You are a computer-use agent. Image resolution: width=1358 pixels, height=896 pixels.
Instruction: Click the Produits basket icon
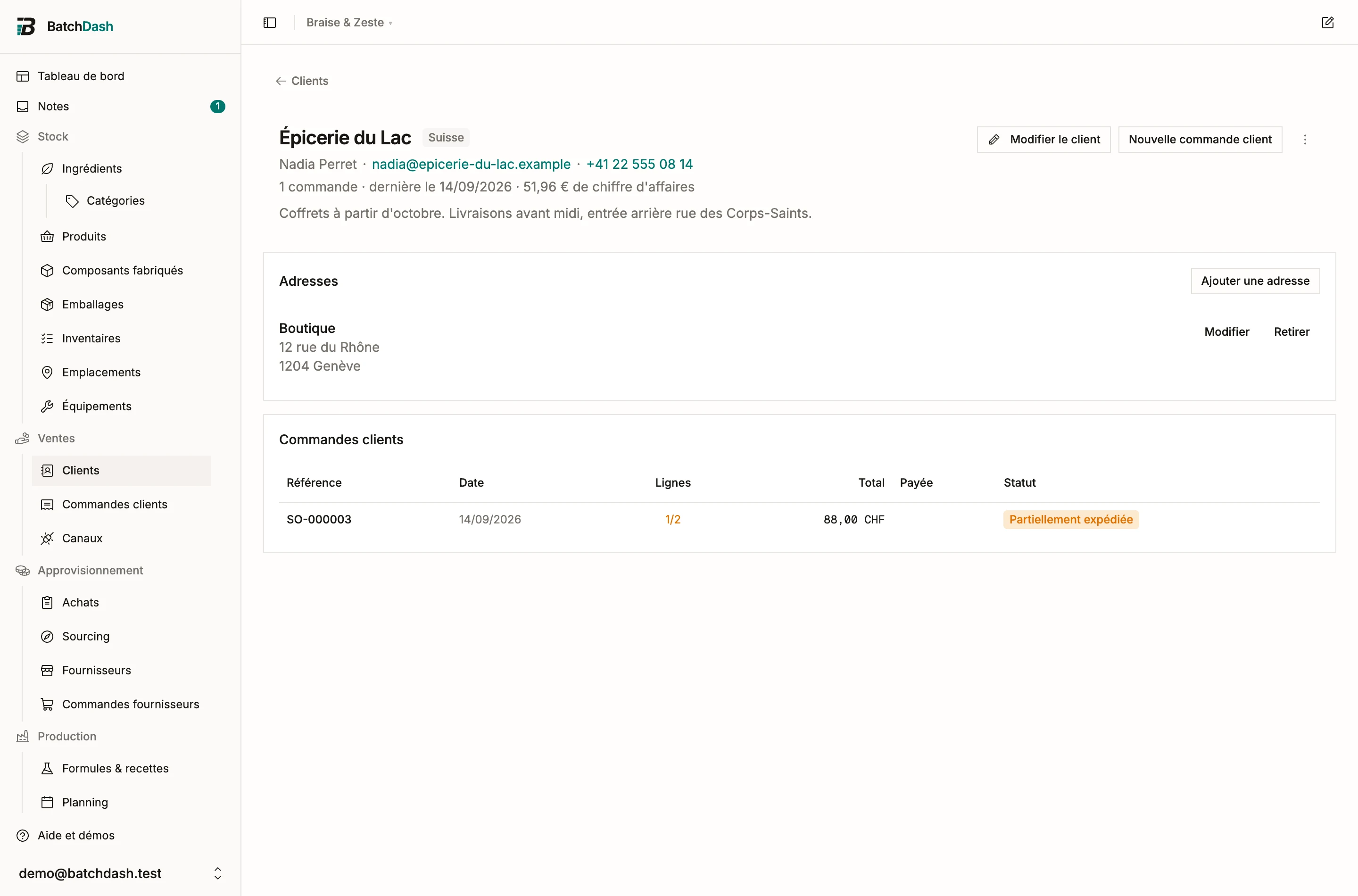[48, 237]
